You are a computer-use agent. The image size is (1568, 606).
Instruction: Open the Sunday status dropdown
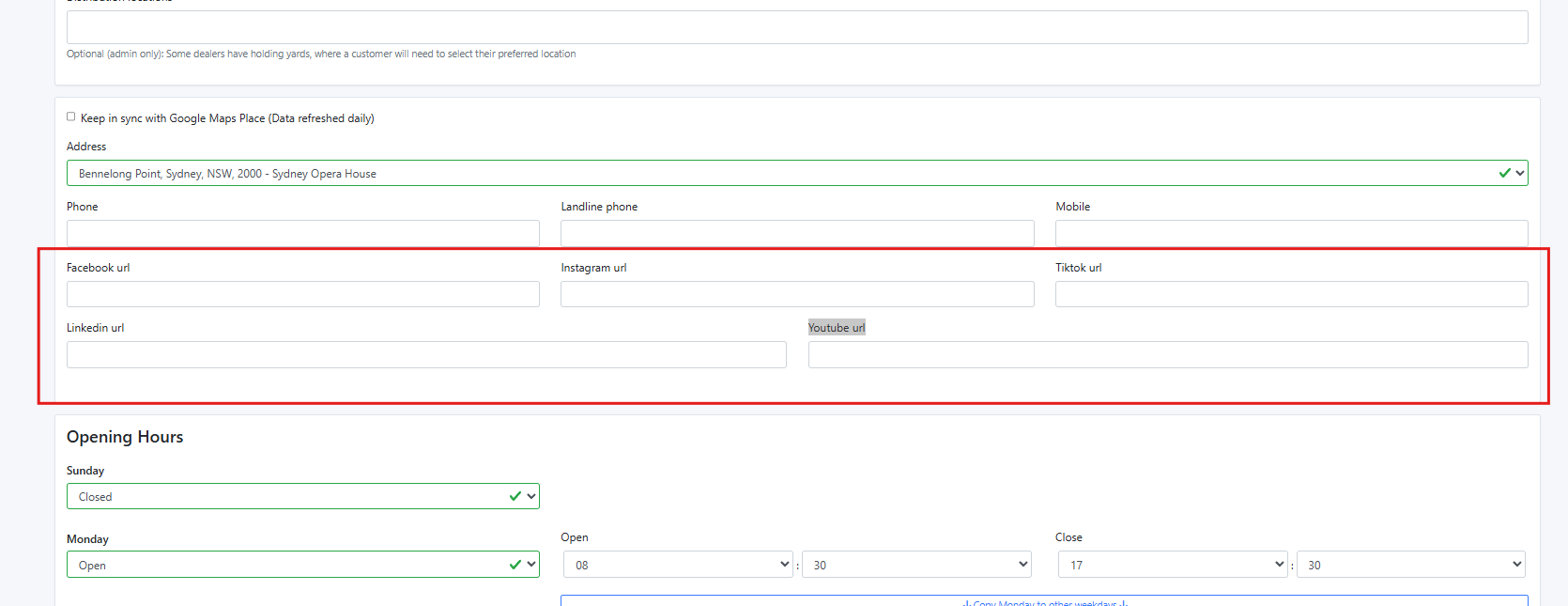coord(303,496)
